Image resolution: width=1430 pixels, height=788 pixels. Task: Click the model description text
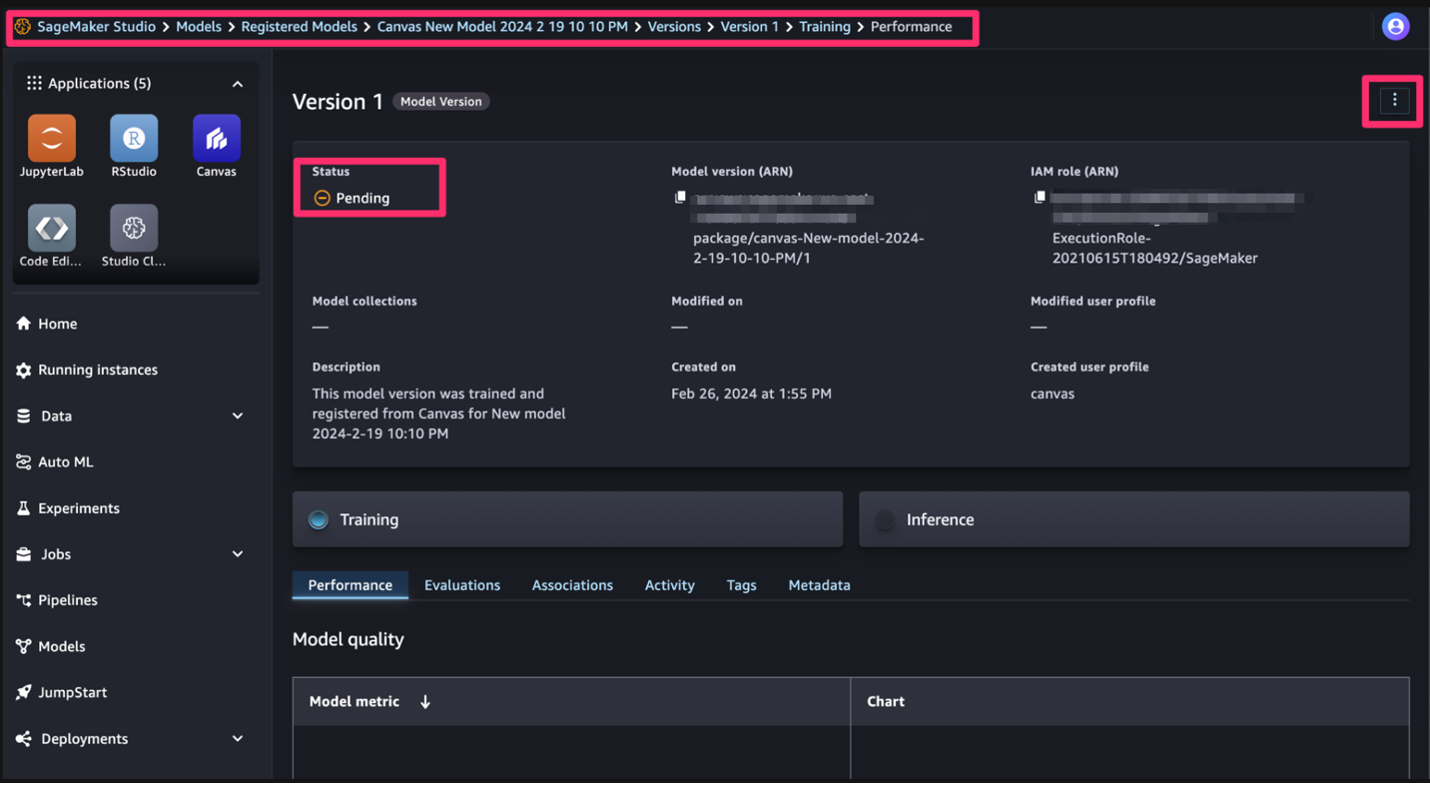439,414
